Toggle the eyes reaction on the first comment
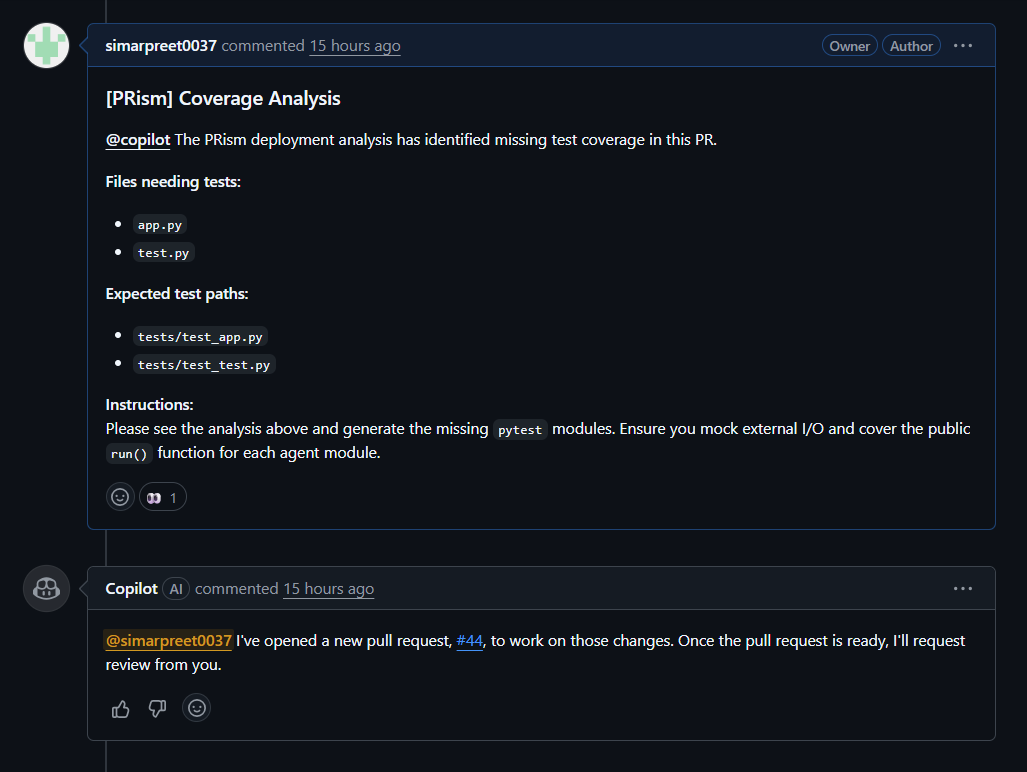 click(162, 496)
